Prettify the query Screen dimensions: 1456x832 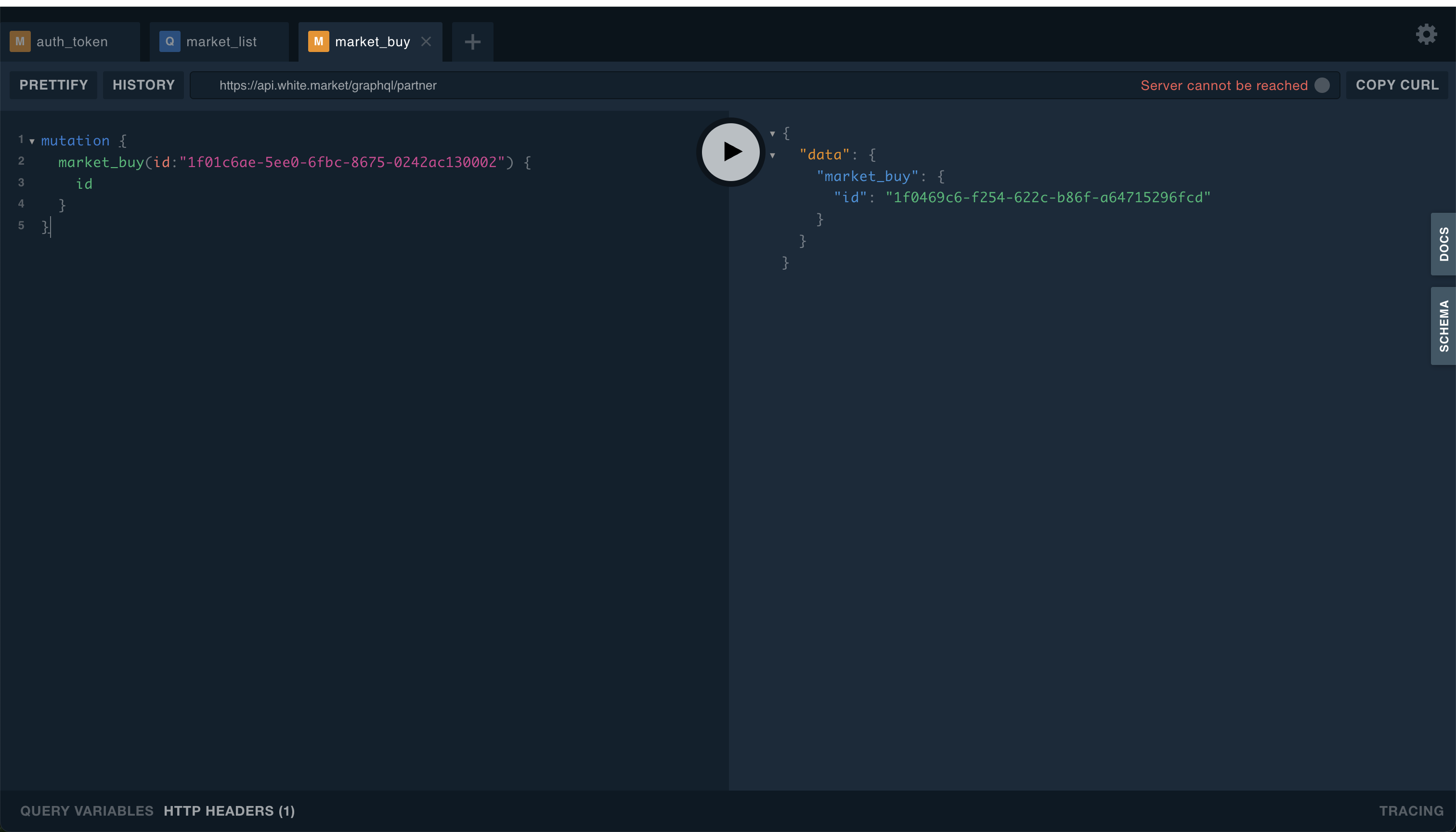coord(54,85)
